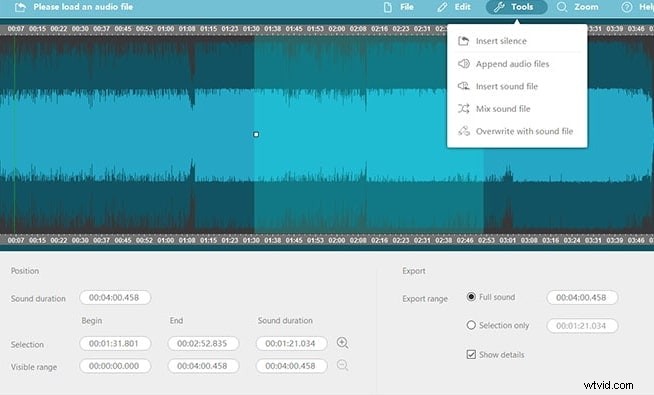The image size is (654, 395).
Task: Choose Mix sound file
Action: click(x=517, y=109)
